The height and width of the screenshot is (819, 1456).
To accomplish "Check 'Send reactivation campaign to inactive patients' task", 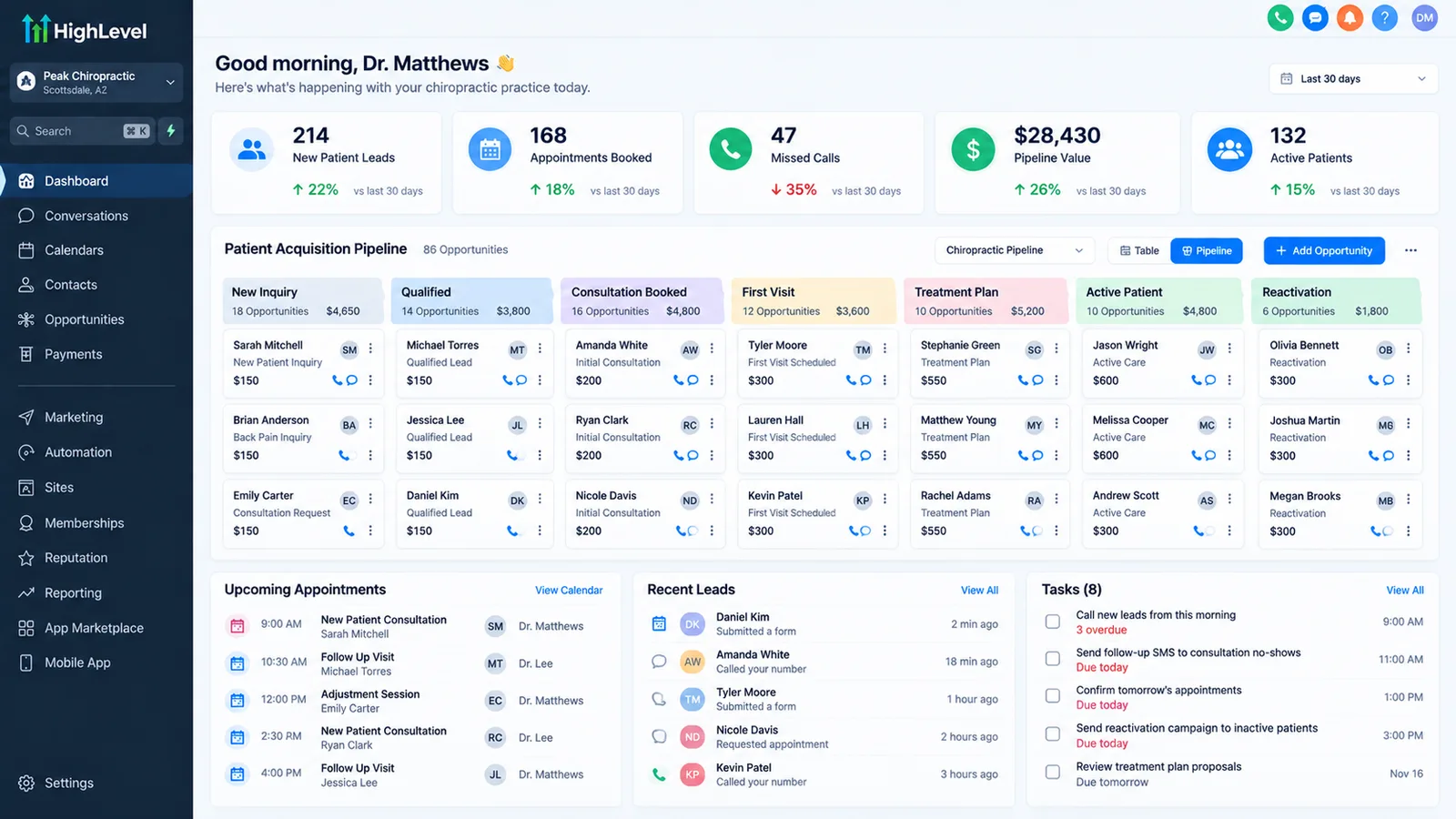I will (x=1053, y=734).
